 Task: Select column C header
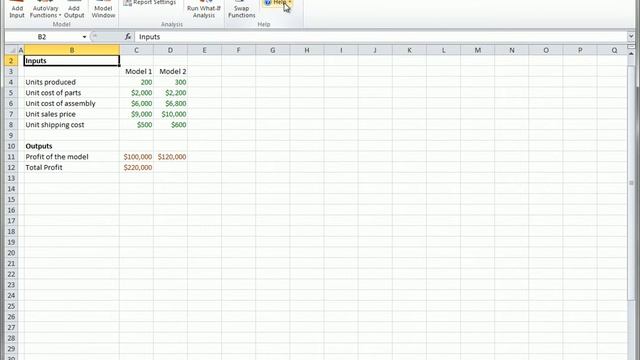pos(136,50)
